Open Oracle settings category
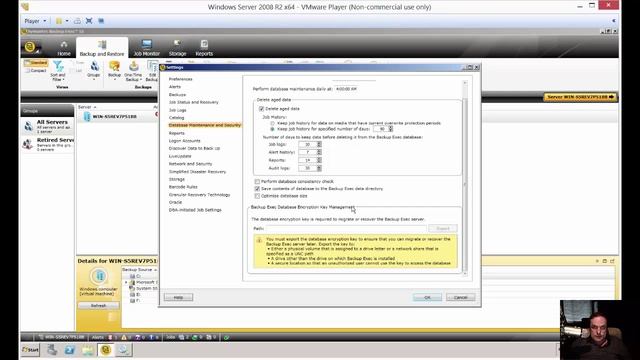The image size is (640, 360). pos(175,202)
